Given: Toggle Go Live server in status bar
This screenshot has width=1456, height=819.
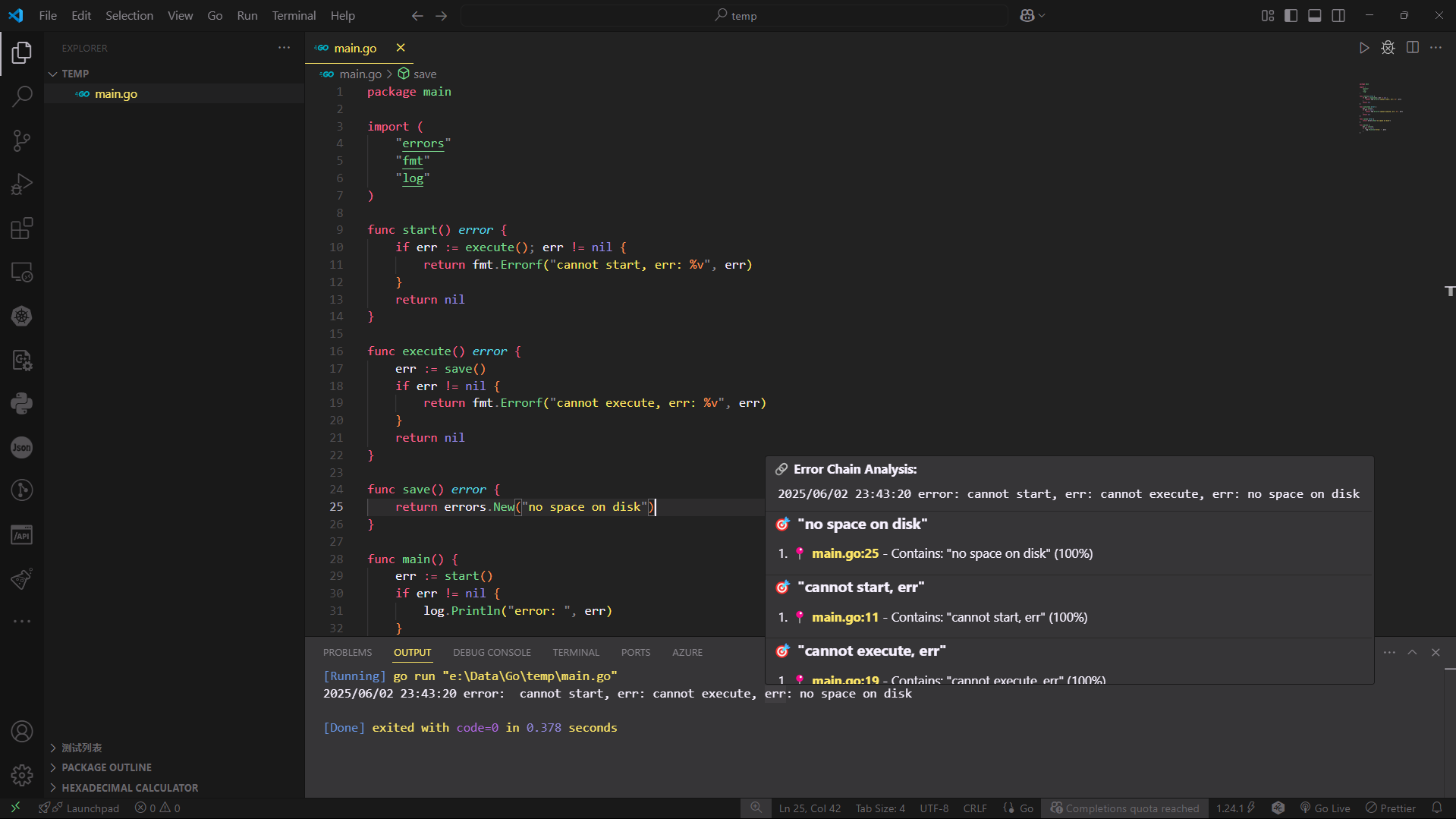Looking at the screenshot, I should [x=1325, y=808].
